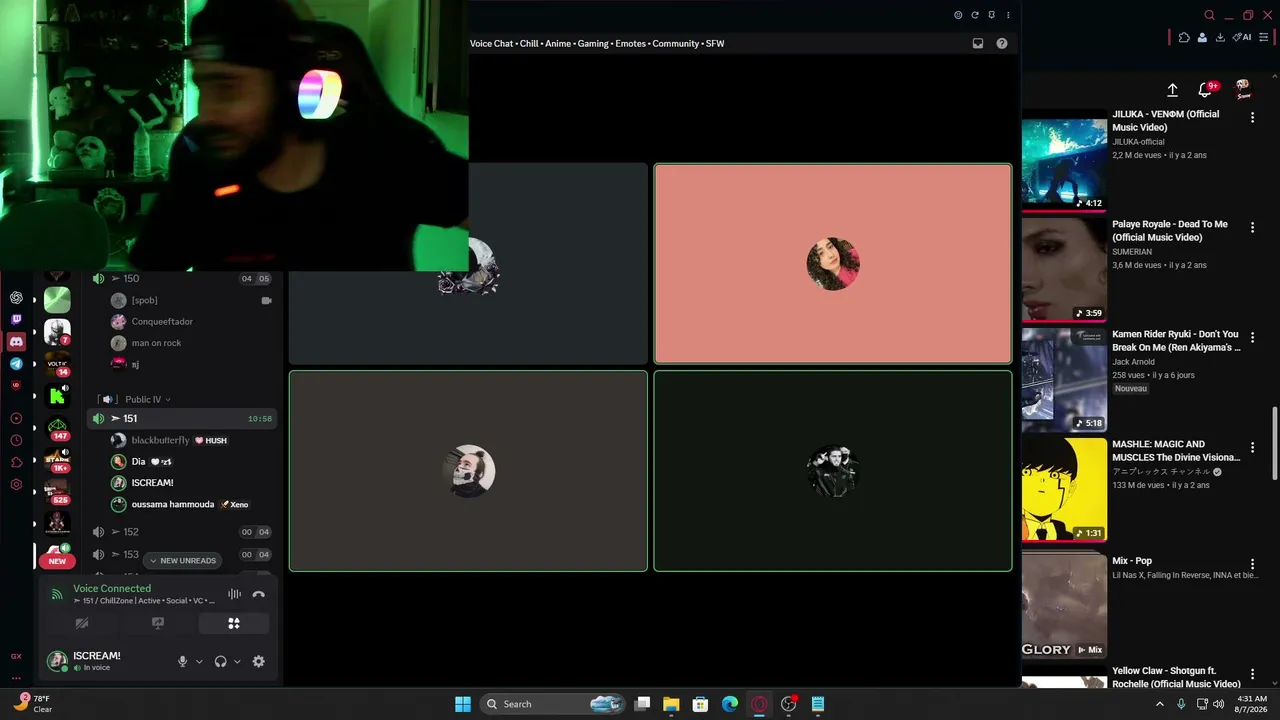Join voice channel 153

tap(182, 554)
